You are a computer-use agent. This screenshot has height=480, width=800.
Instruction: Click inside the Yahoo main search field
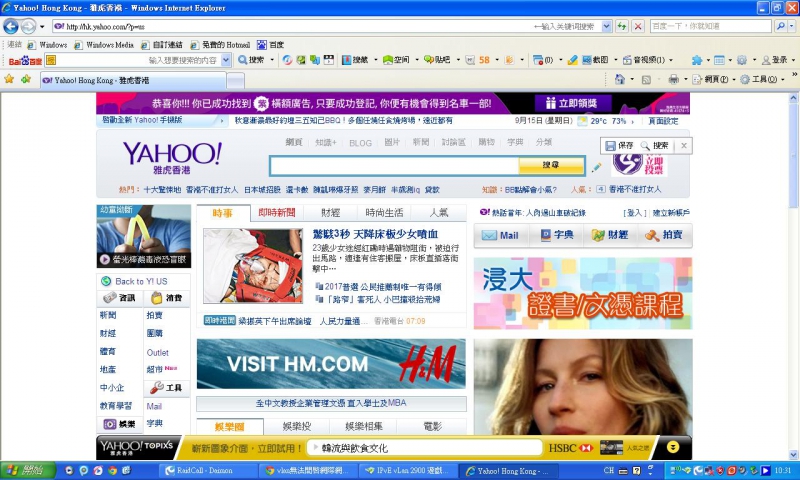(394, 166)
